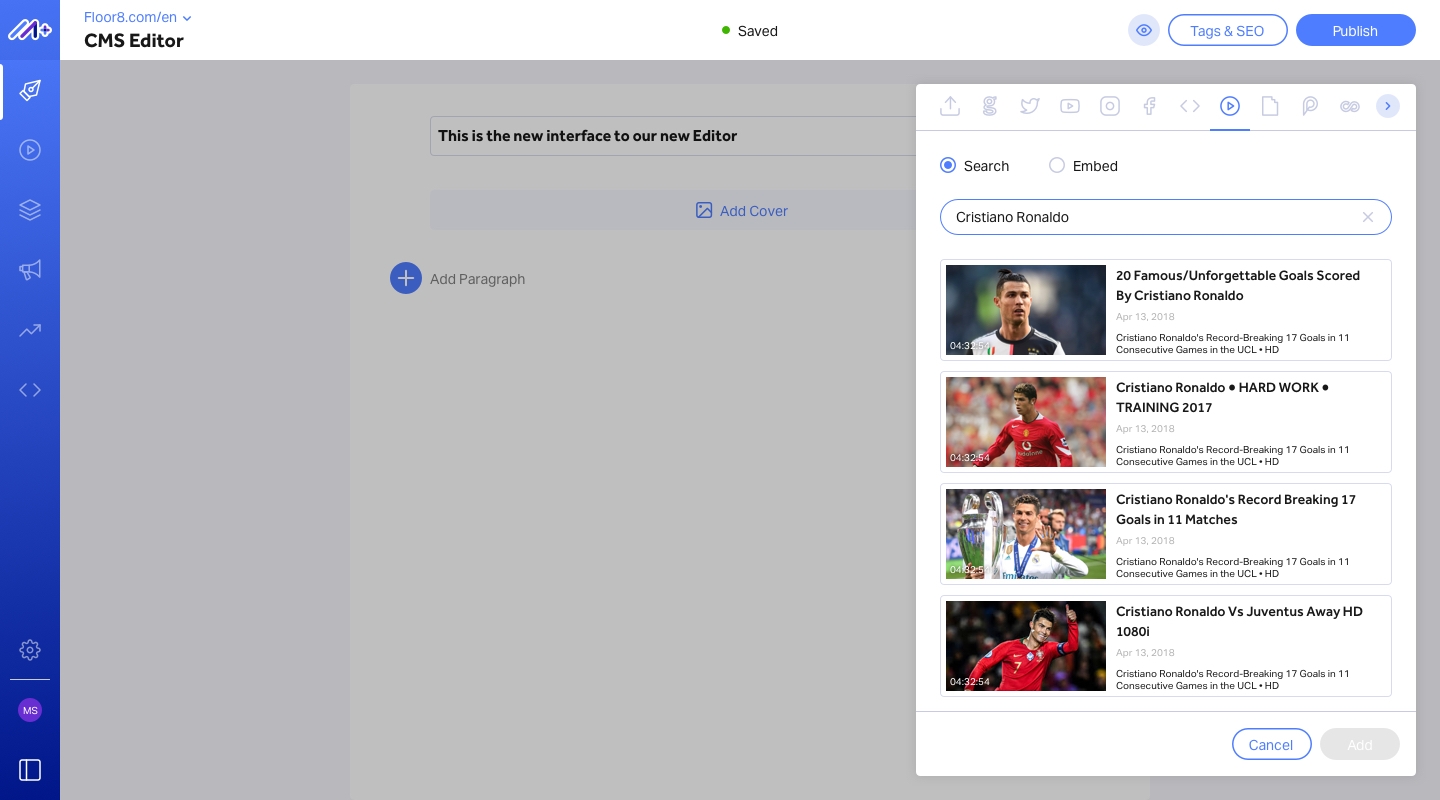1440x800 pixels.
Task: Click the CMS Editor heading
Action: [x=134, y=41]
